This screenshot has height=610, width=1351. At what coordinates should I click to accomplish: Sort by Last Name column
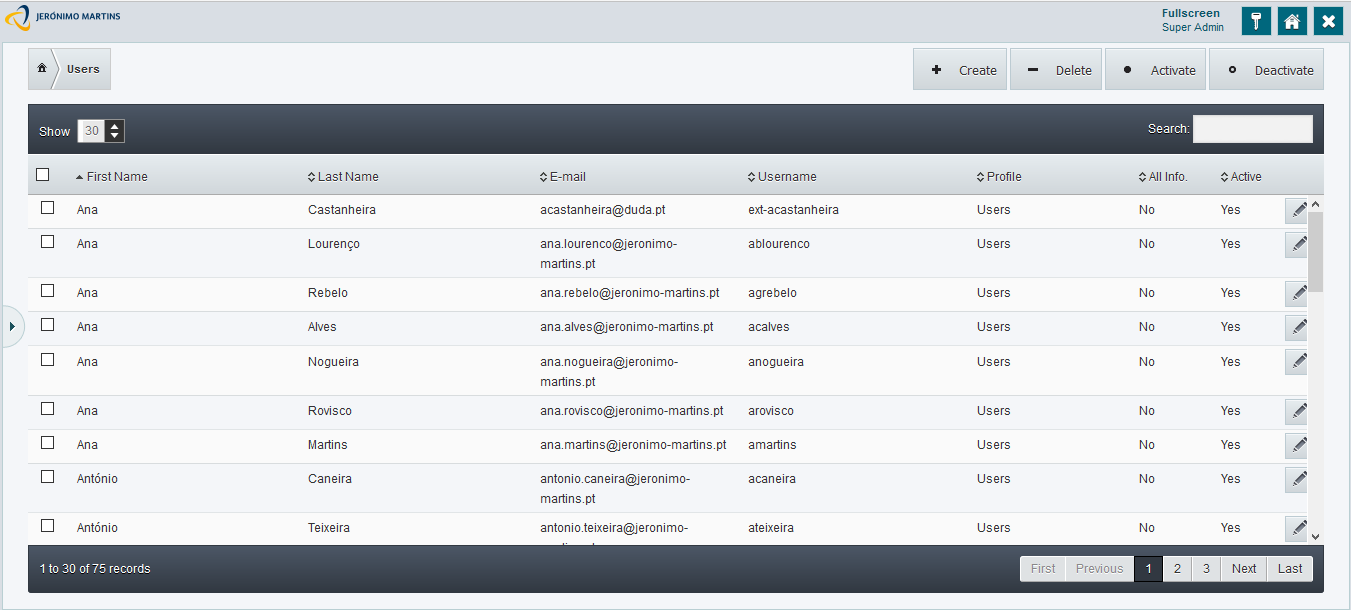point(343,177)
